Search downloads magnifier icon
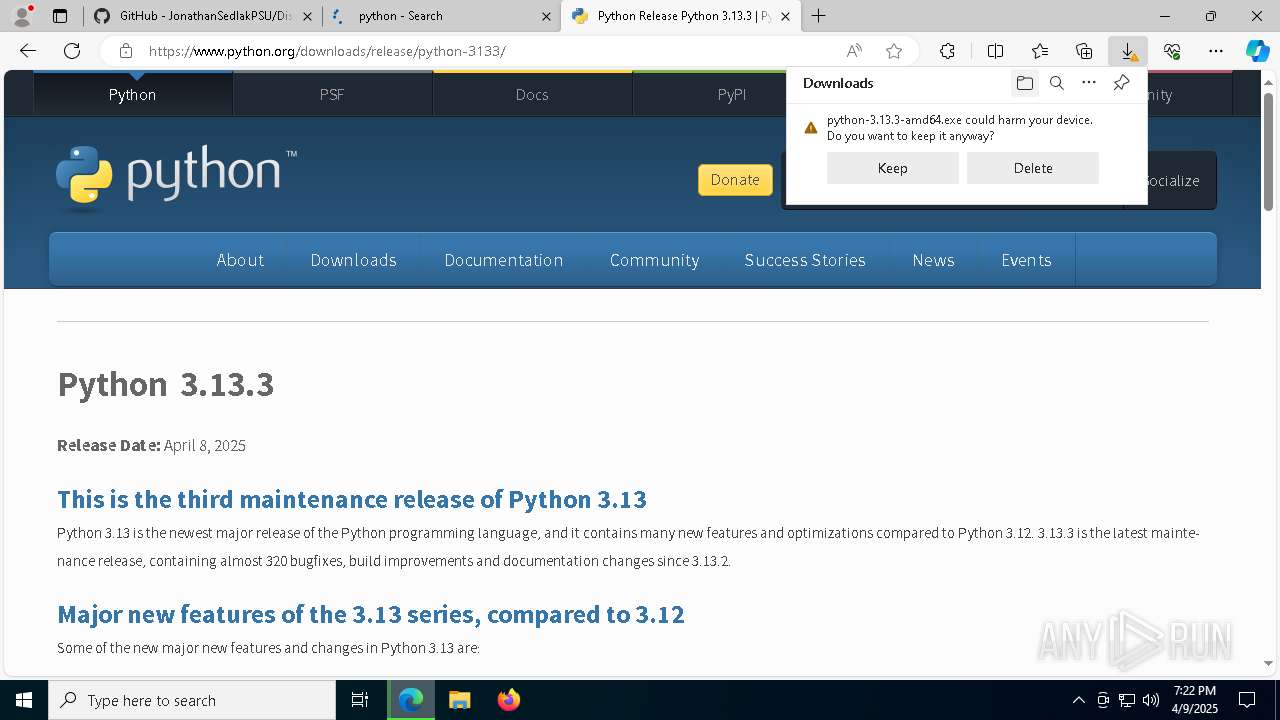The image size is (1280, 720). click(x=1057, y=83)
